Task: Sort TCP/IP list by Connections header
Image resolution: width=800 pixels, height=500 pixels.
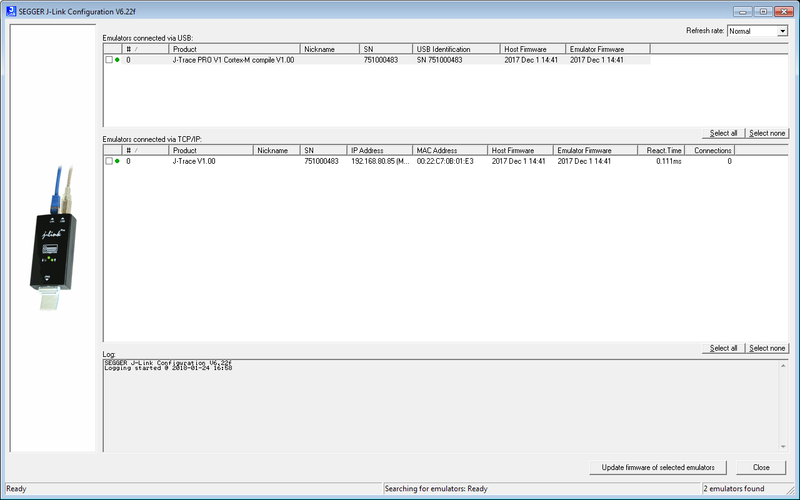Action: tap(710, 151)
